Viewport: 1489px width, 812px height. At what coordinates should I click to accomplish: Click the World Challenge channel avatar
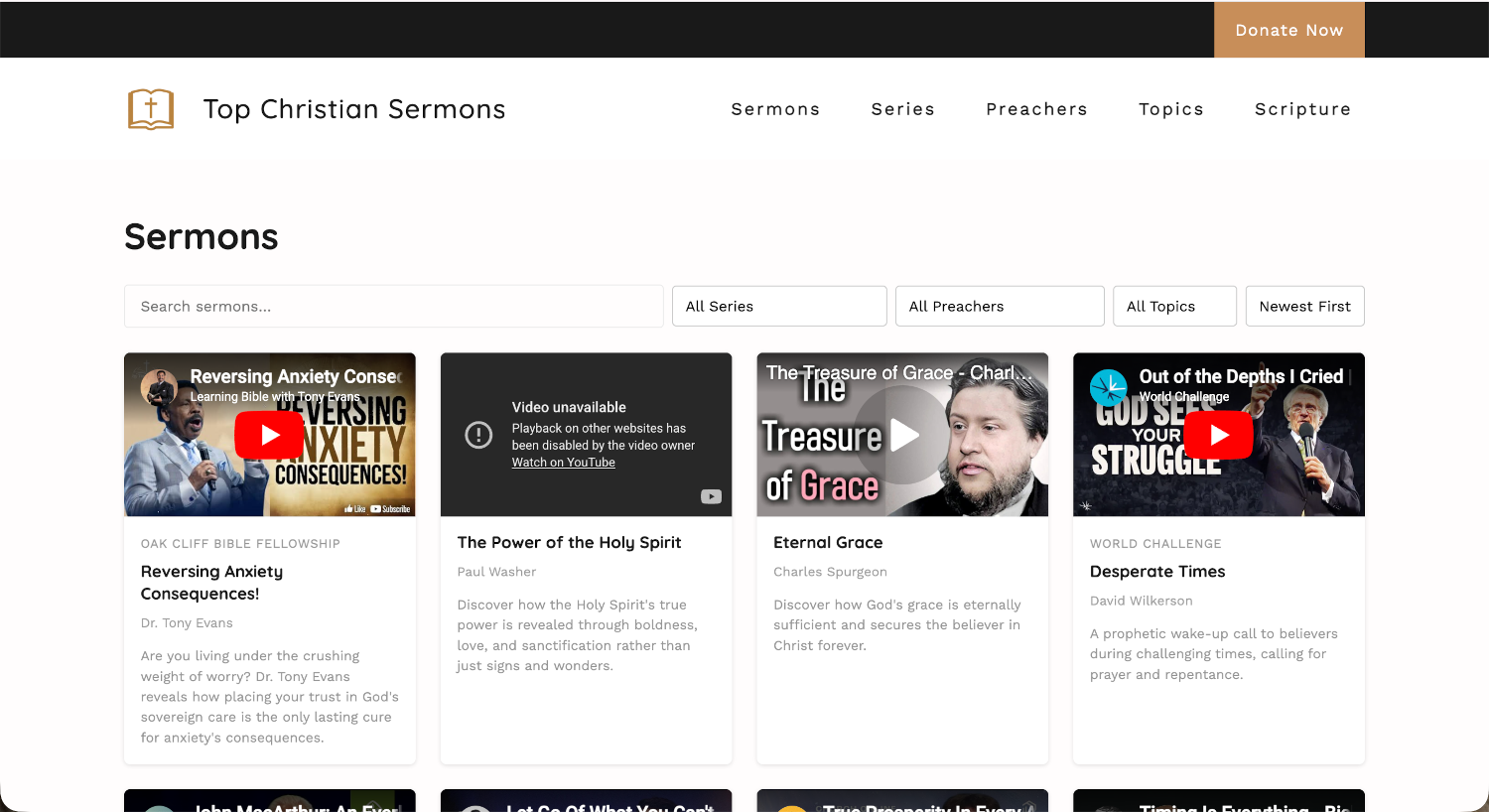(1108, 386)
